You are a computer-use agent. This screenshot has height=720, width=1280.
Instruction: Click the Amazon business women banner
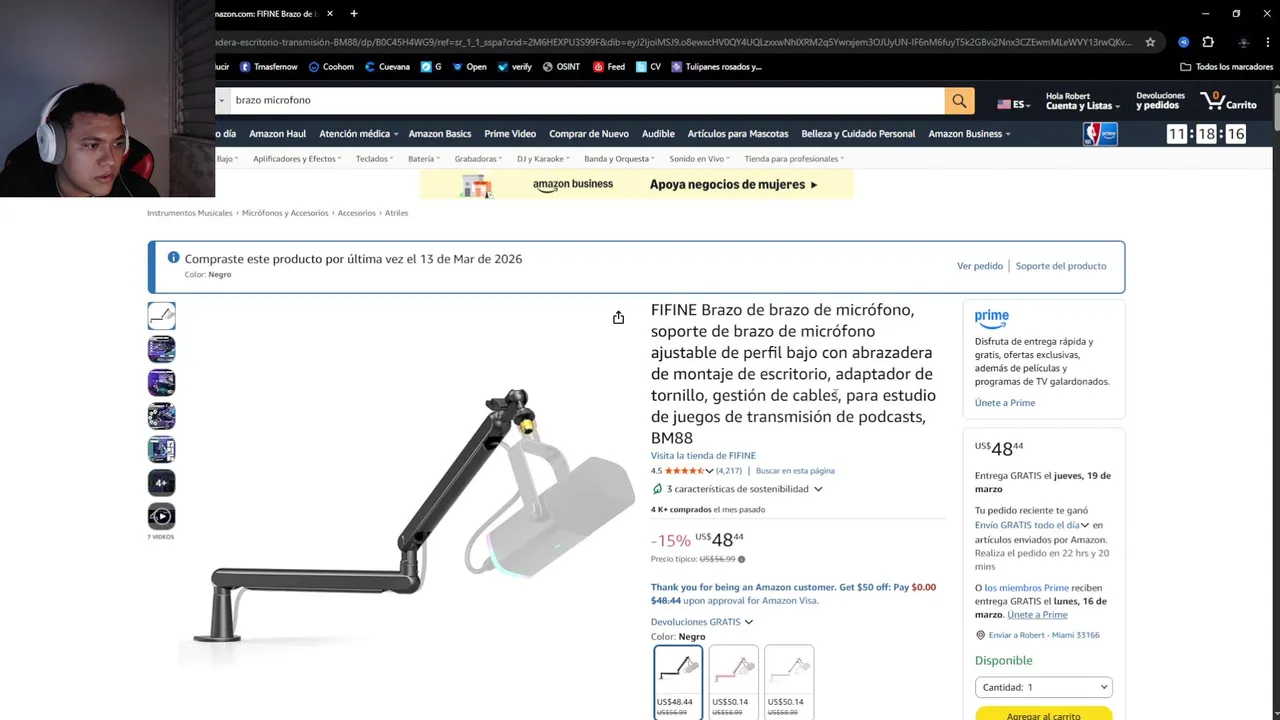point(636,184)
